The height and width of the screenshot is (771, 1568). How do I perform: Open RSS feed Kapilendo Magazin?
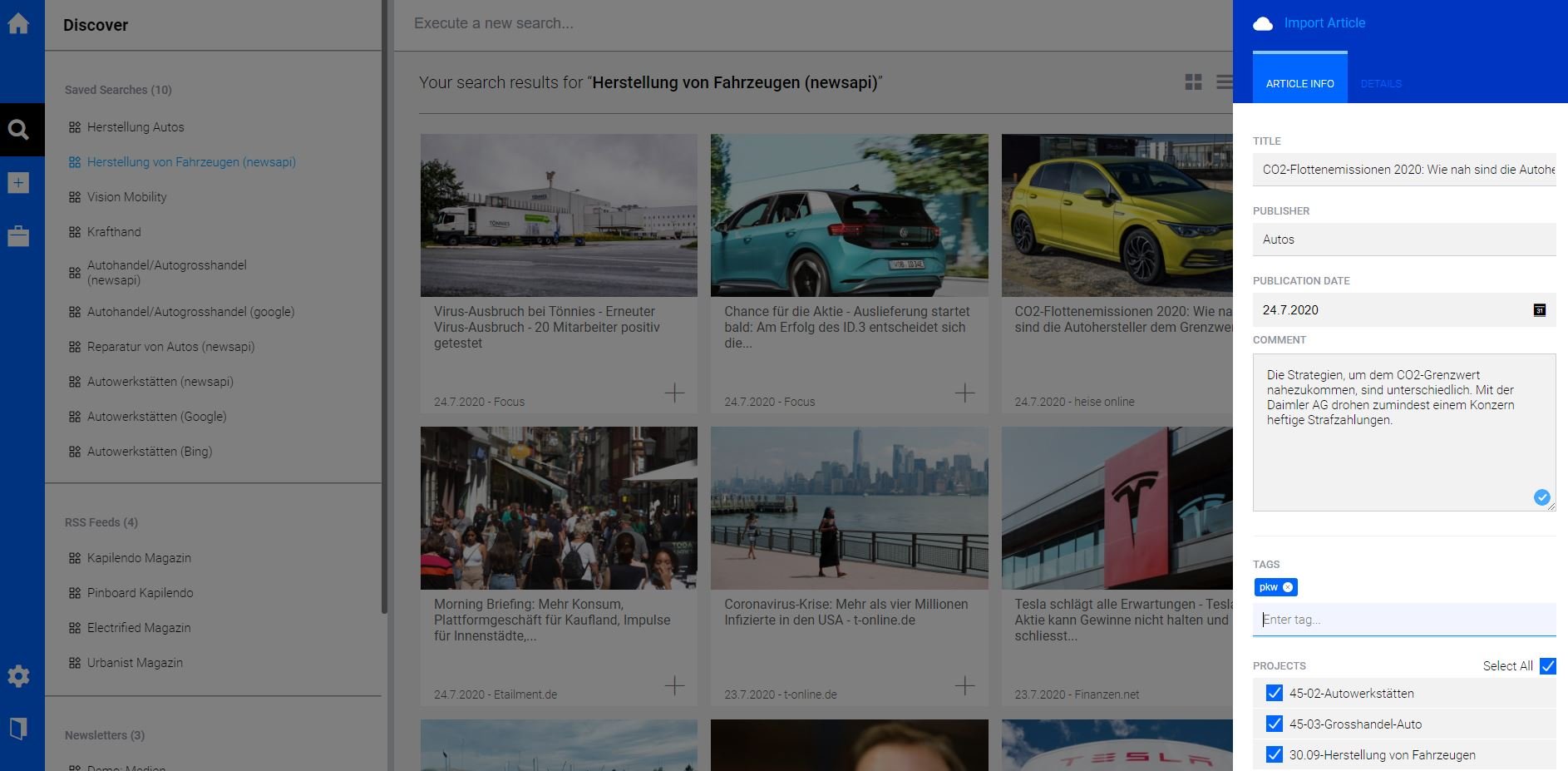coord(139,558)
